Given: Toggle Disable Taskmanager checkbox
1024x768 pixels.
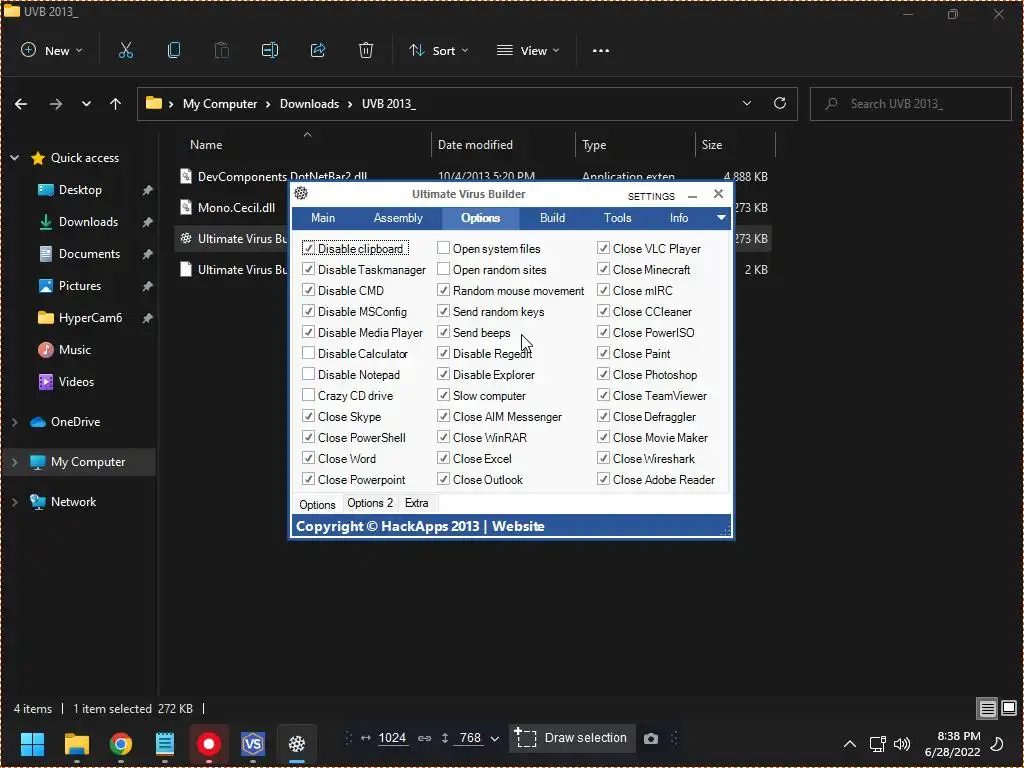Looking at the screenshot, I should coord(309,270).
